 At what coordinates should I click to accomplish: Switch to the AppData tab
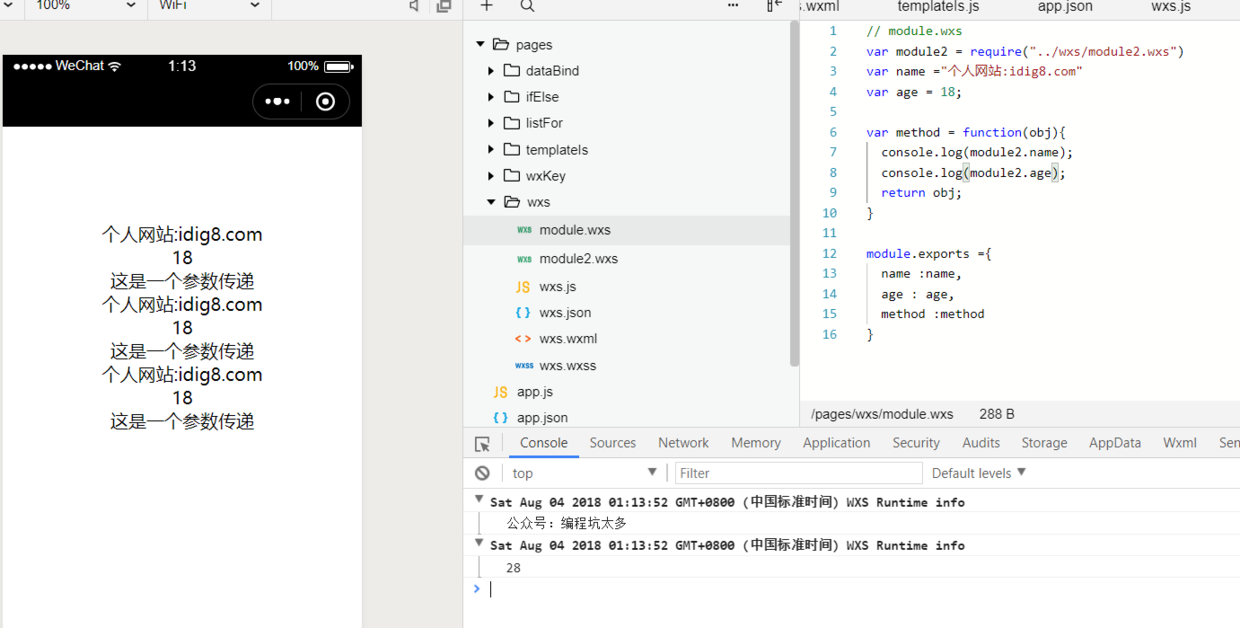1115,443
